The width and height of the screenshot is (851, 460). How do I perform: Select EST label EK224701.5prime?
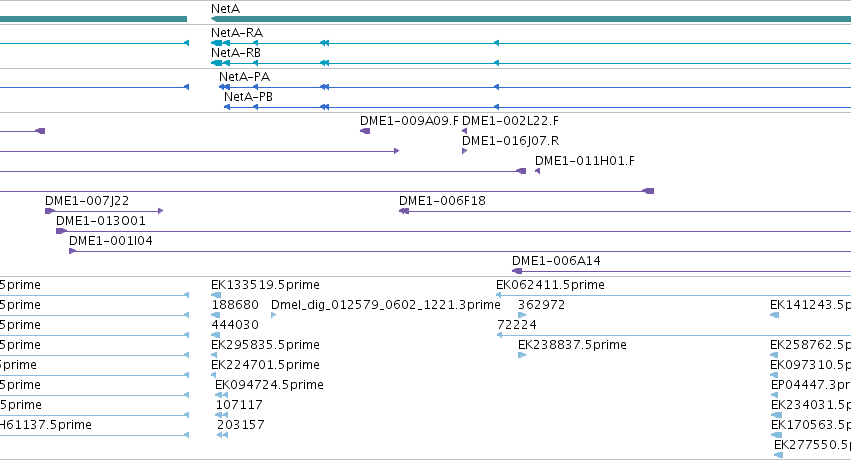pyautogui.click(x=265, y=365)
